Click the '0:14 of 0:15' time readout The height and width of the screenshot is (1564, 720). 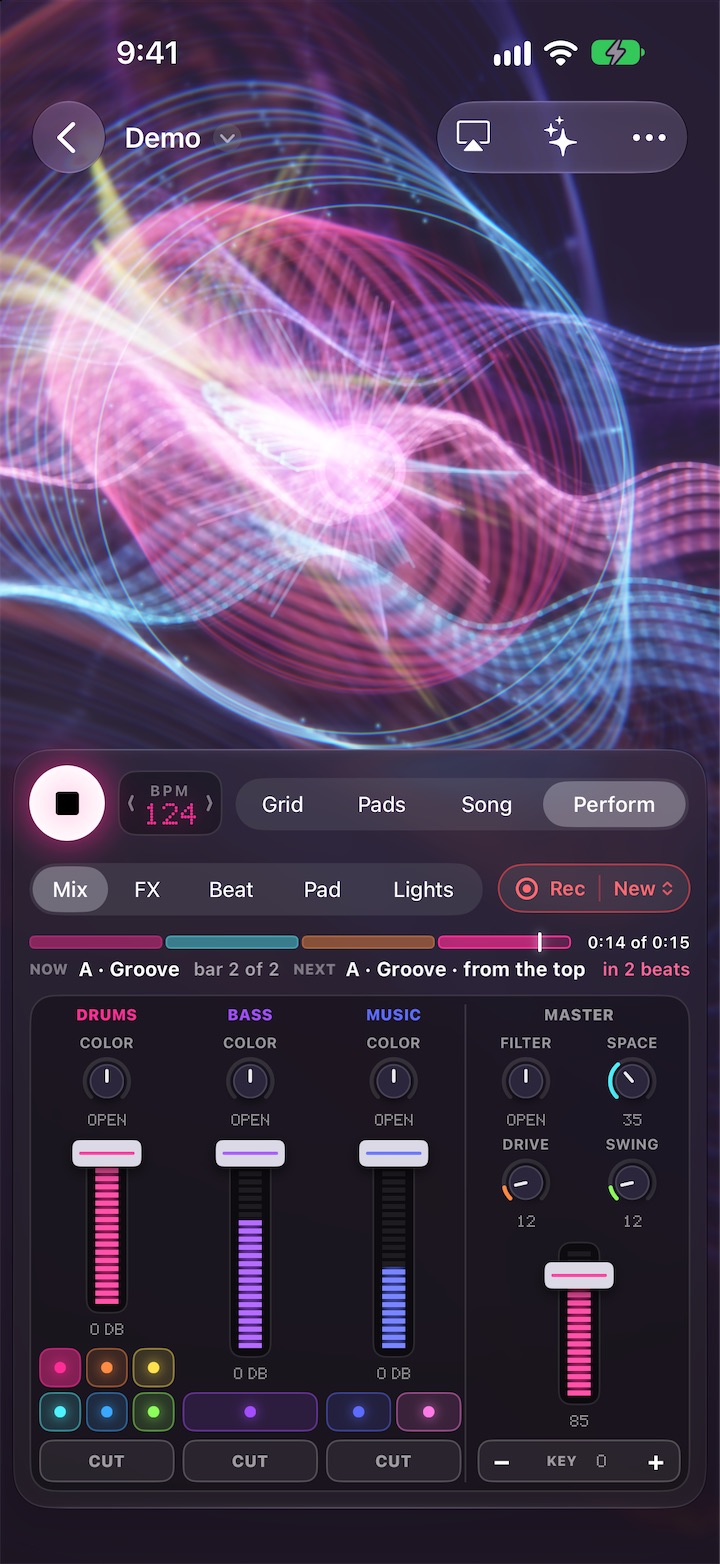[638, 942]
